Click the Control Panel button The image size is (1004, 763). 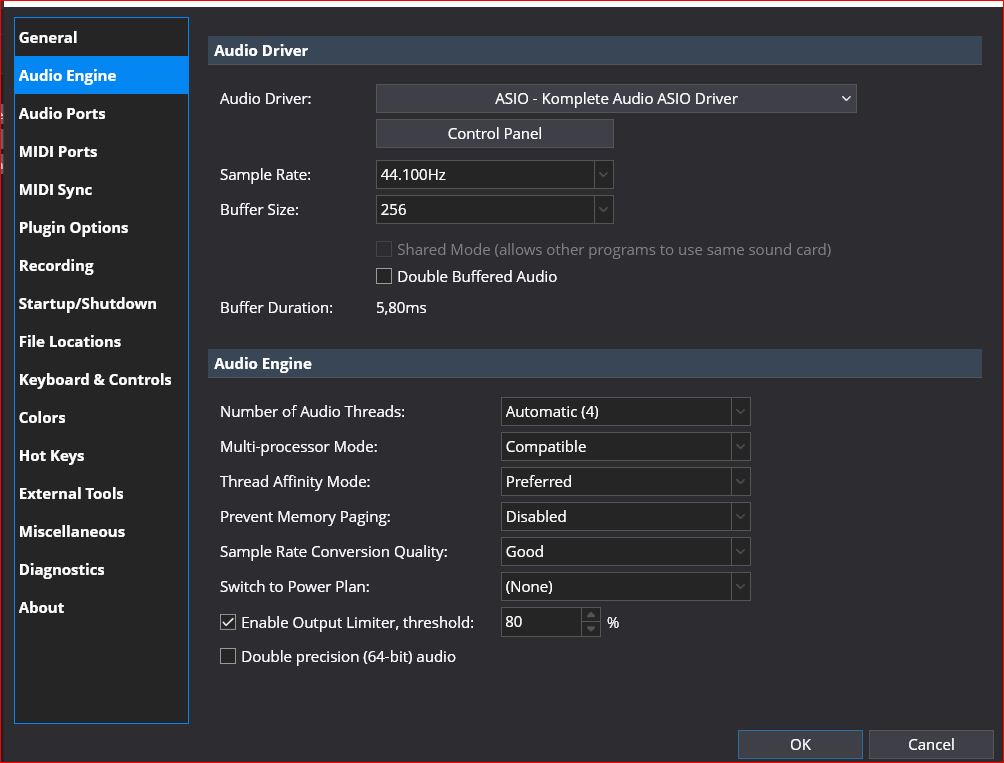click(494, 133)
